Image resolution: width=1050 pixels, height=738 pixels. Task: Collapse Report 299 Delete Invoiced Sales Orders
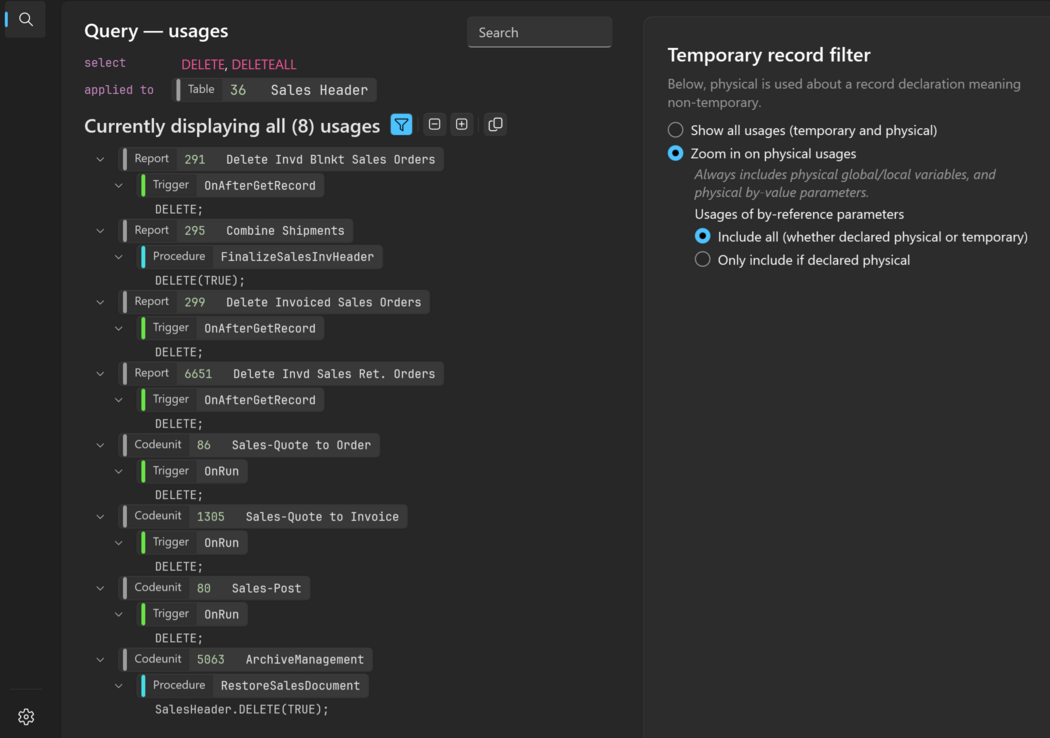coord(100,303)
